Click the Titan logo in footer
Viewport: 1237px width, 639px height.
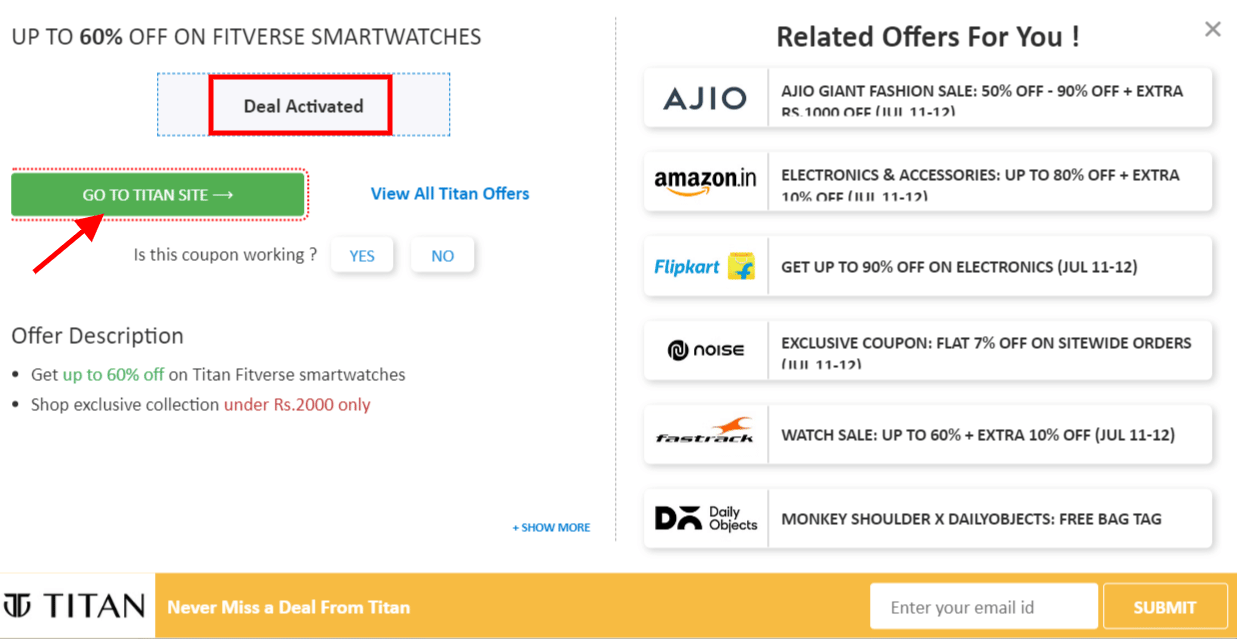point(76,606)
